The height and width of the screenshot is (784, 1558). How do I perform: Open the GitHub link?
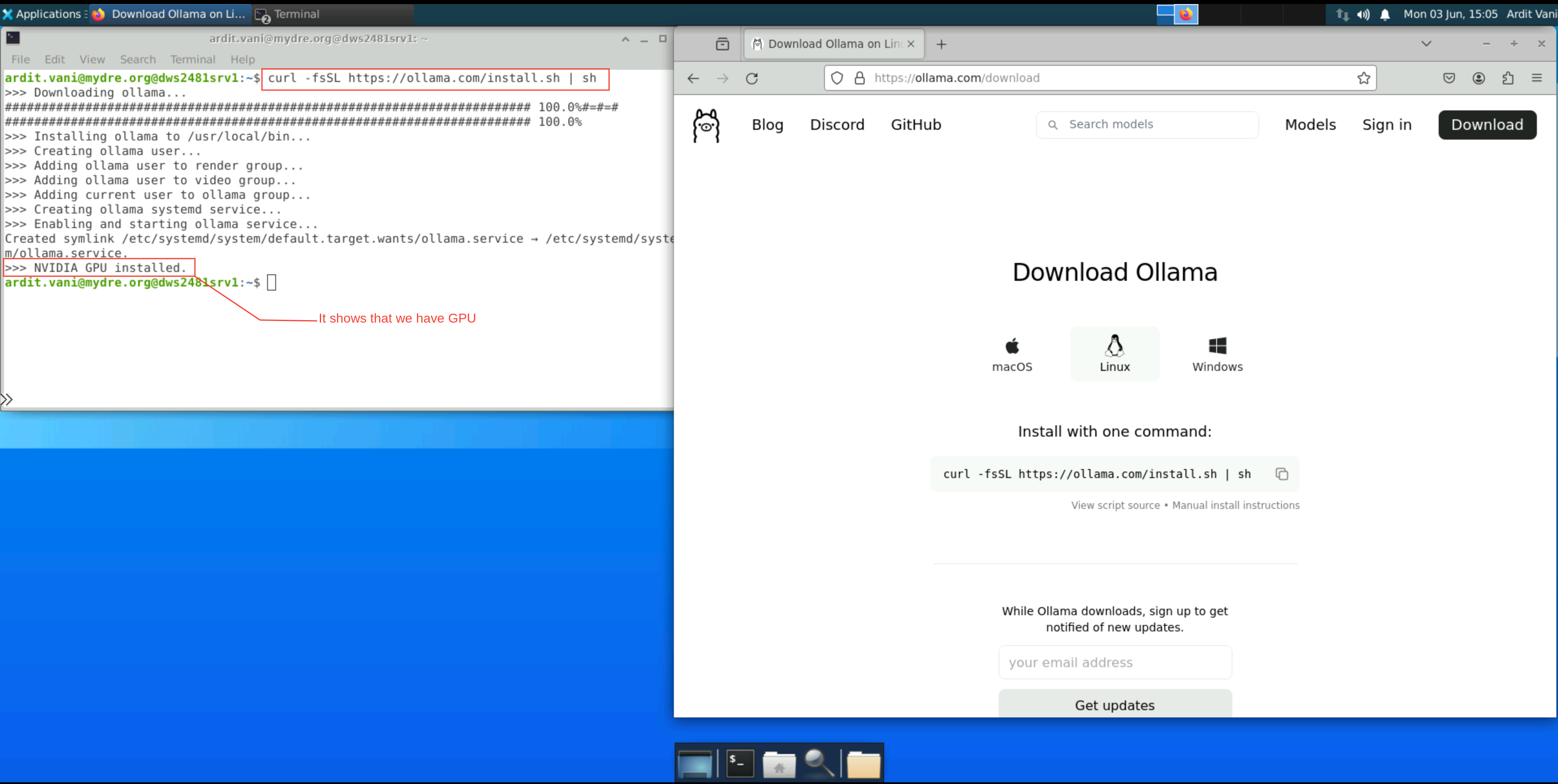pos(916,125)
